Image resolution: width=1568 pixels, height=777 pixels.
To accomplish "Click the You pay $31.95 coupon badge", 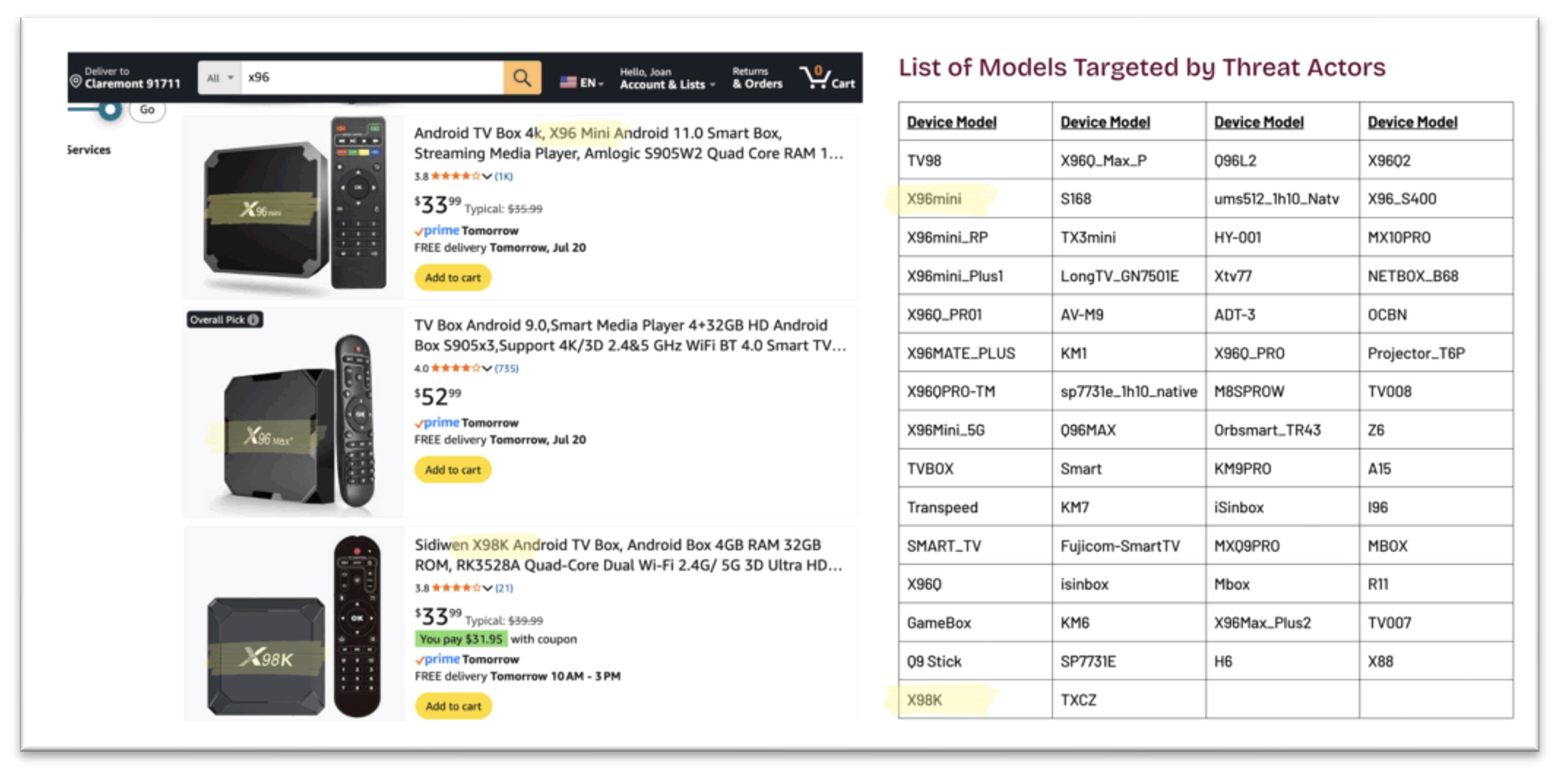I will tap(461, 639).
